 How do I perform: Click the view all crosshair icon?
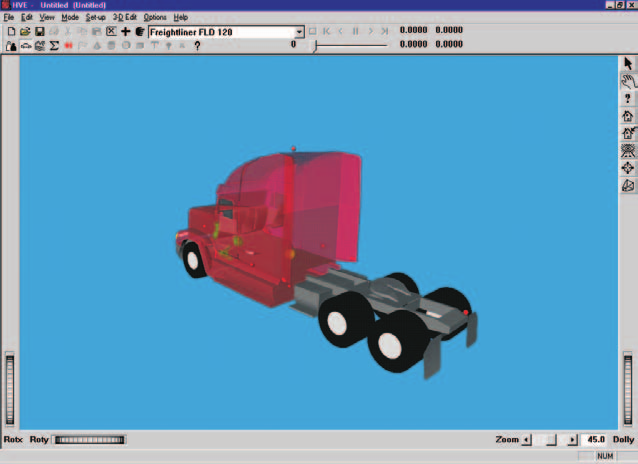click(628, 168)
